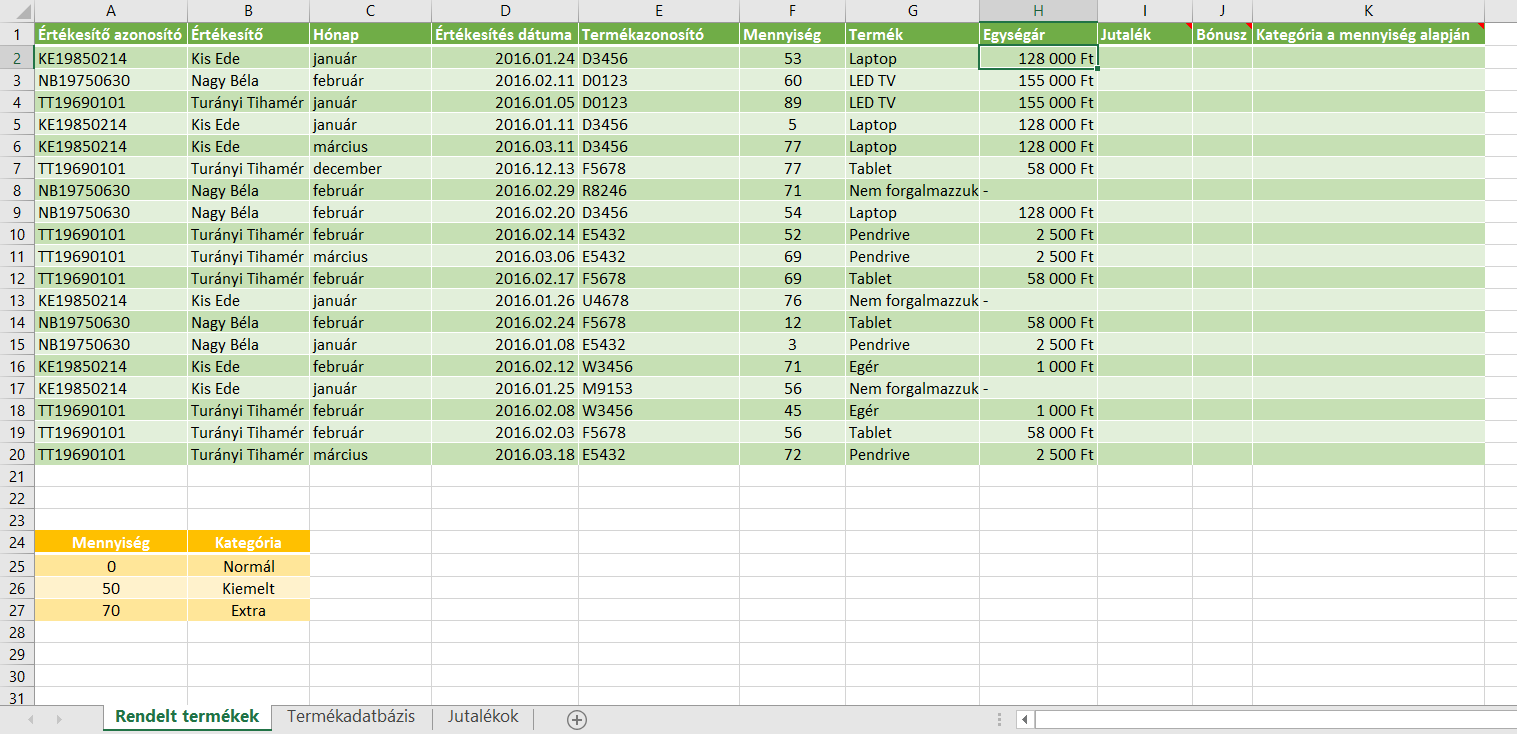The image size is (1517, 734).
Task: Switch to the Termékadatbázis sheet tab
Action: coord(350,717)
